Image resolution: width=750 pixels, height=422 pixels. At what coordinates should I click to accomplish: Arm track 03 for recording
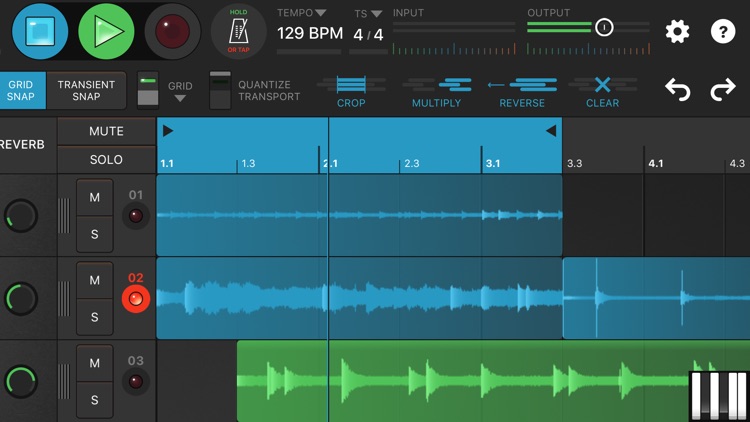click(136, 382)
